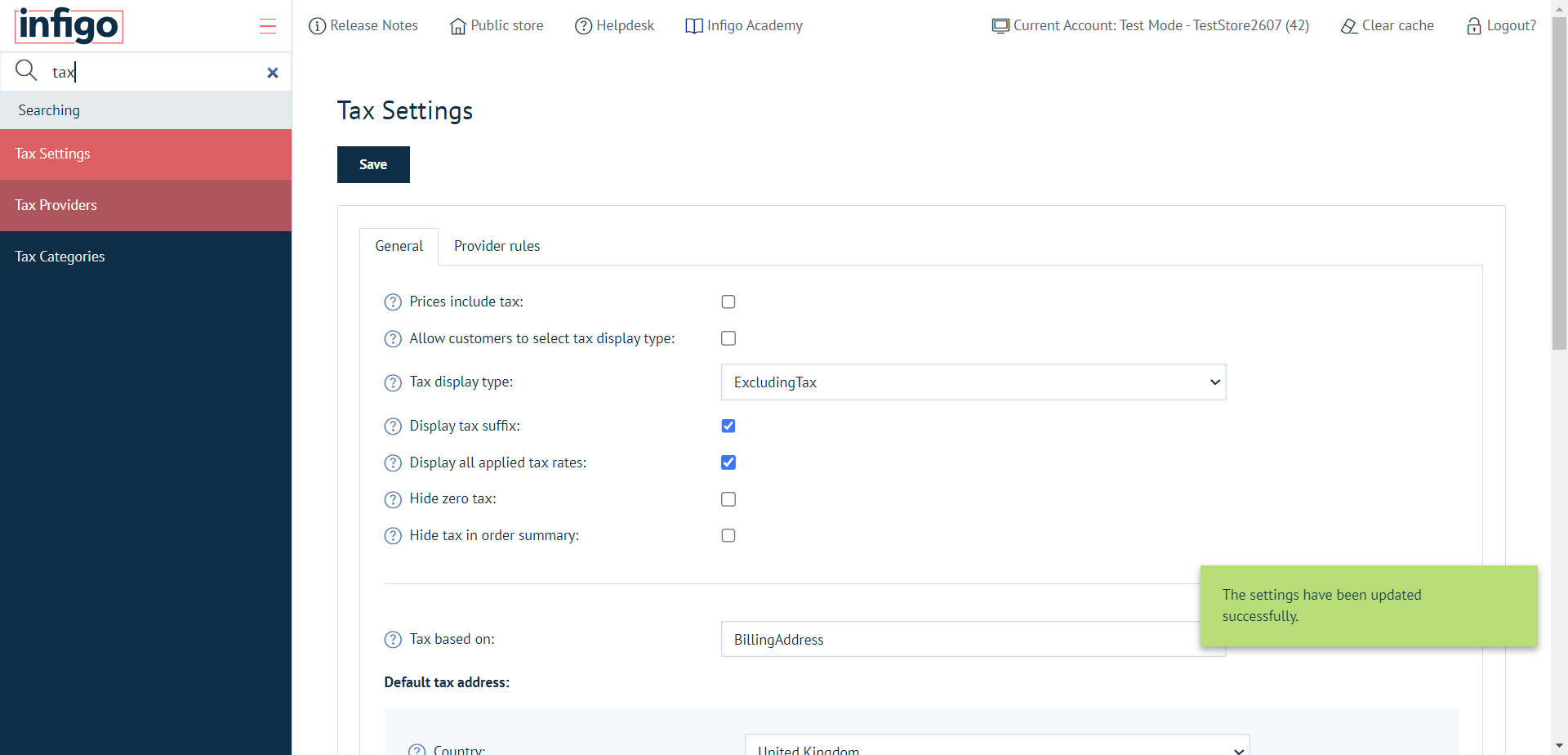The width and height of the screenshot is (1568, 755).
Task: Enable Prices include tax checkbox
Action: tap(728, 302)
